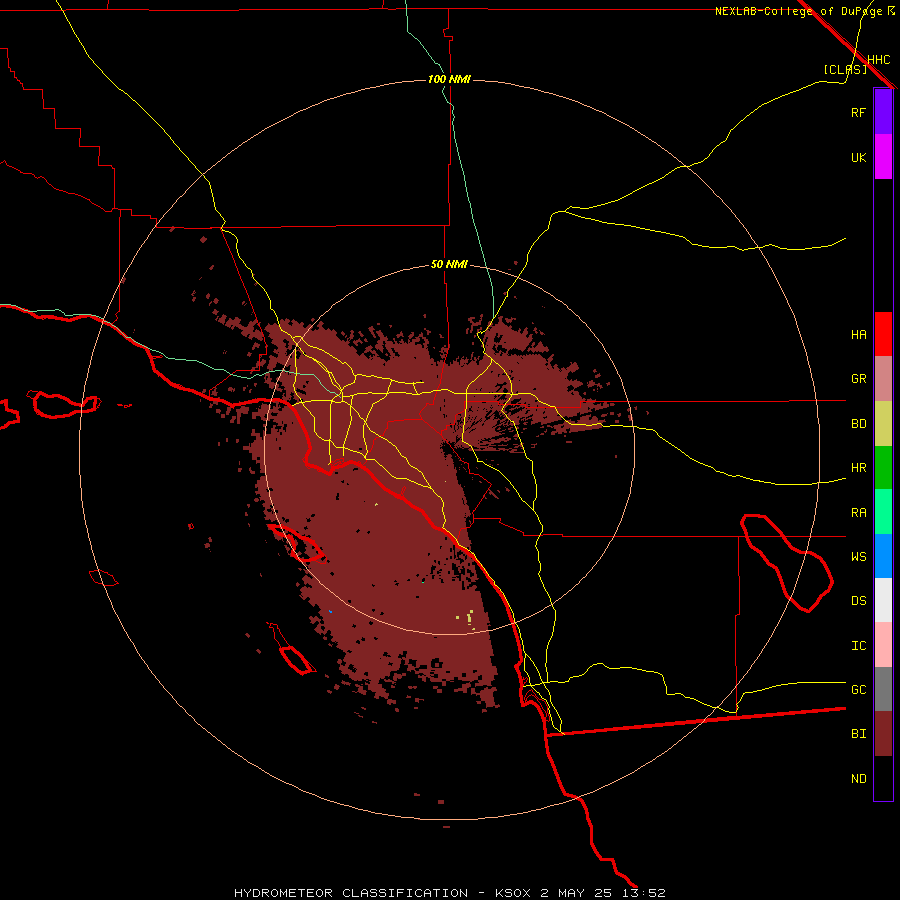The height and width of the screenshot is (900, 900).
Task: Click the HA red legend swatch
Action: [x=883, y=334]
